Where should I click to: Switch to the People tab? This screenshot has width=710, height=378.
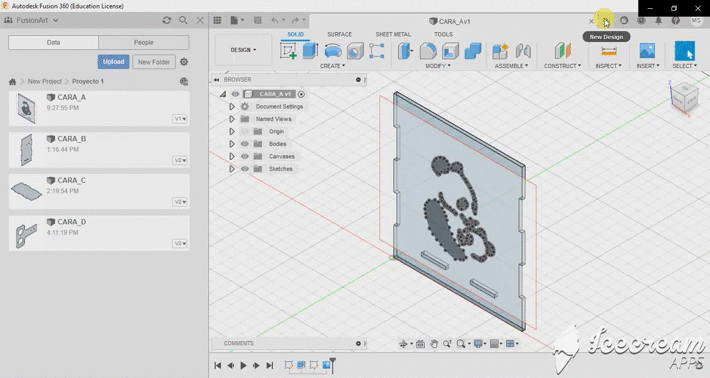click(x=144, y=43)
